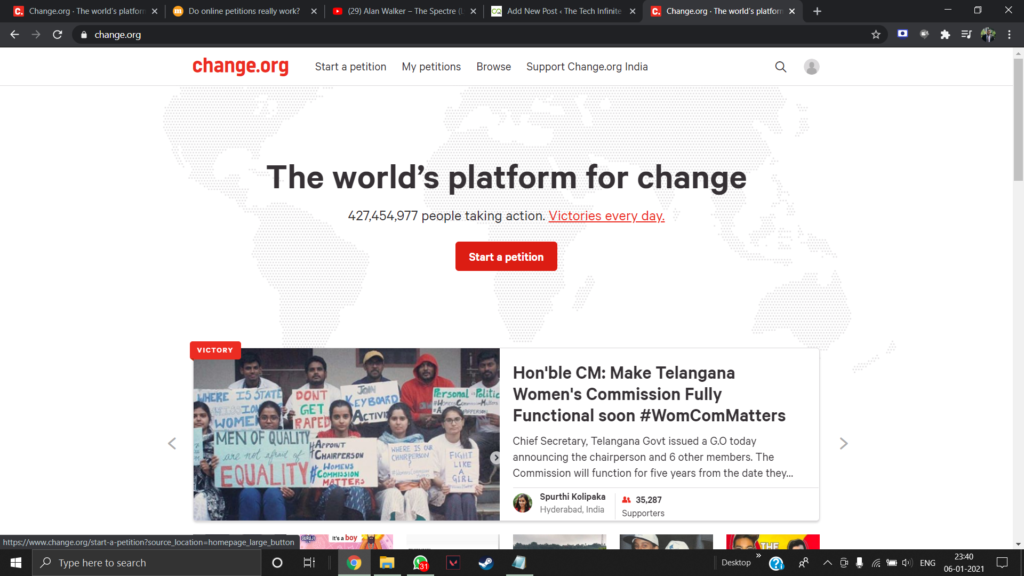The image size is (1024, 576).
Task: Click the screen recorder extension icon
Action: [x=902, y=34]
